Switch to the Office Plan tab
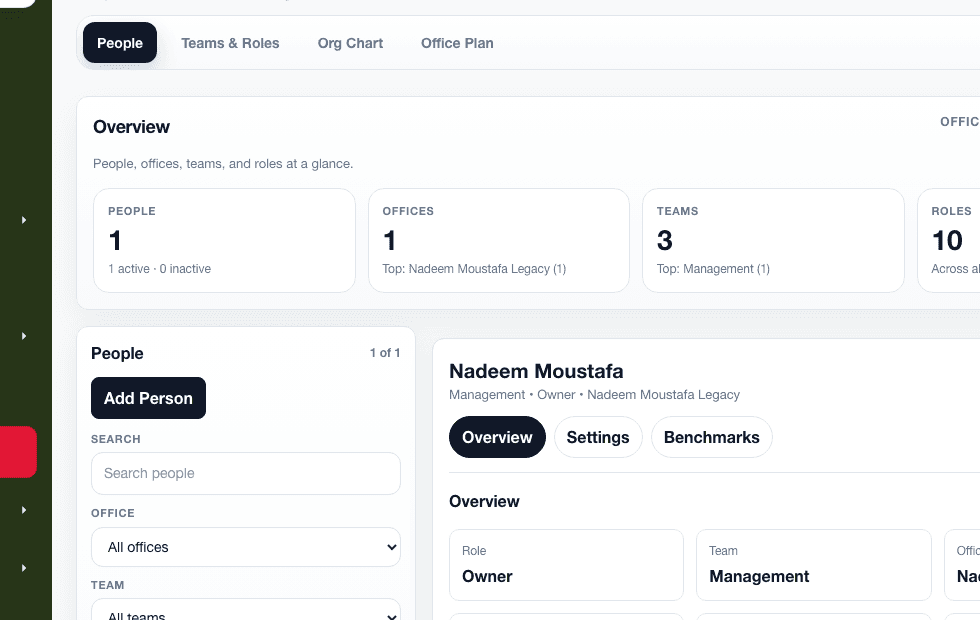980x620 pixels. click(457, 43)
